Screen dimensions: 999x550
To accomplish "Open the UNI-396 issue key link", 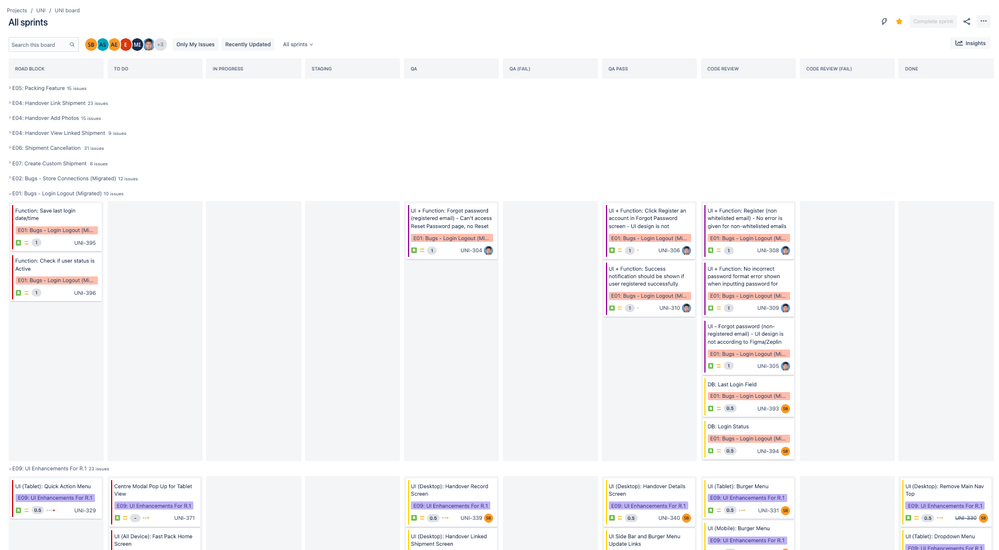I will pyautogui.click(x=85, y=293).
